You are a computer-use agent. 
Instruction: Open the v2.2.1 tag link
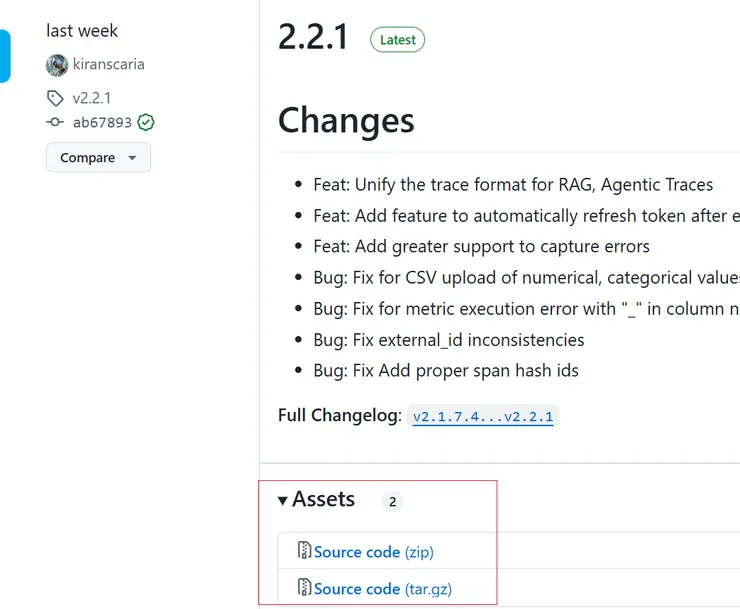click(92, 98)
